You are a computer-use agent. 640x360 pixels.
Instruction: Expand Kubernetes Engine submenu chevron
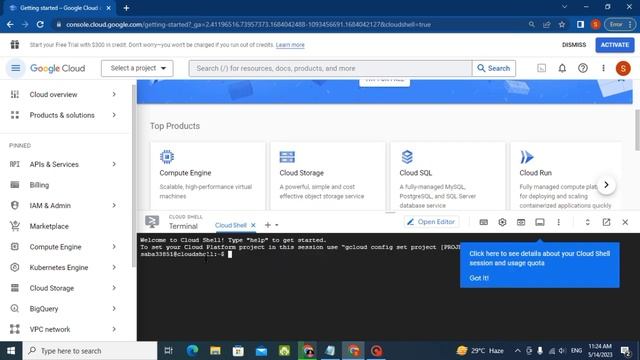pos(114,267)
